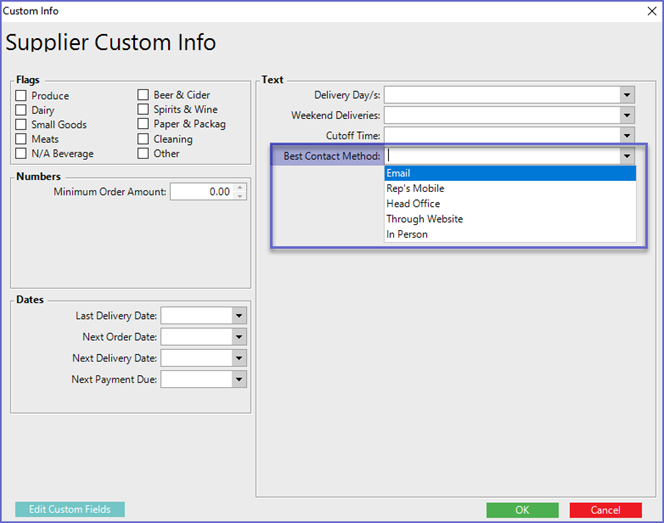Click the Flags group label
664x523 pixels.
tap(28, 80)
